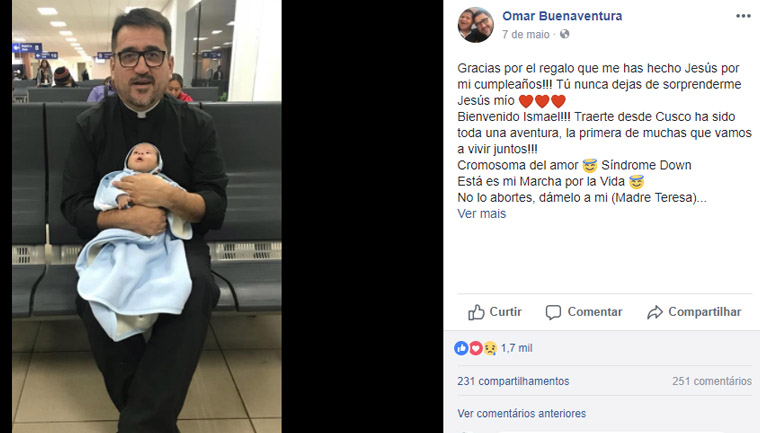Image resolution: width=760 pixels, height=433 pixels.
Task: View the 231 compartilhamentos list
Action: [x=513, y=381]
